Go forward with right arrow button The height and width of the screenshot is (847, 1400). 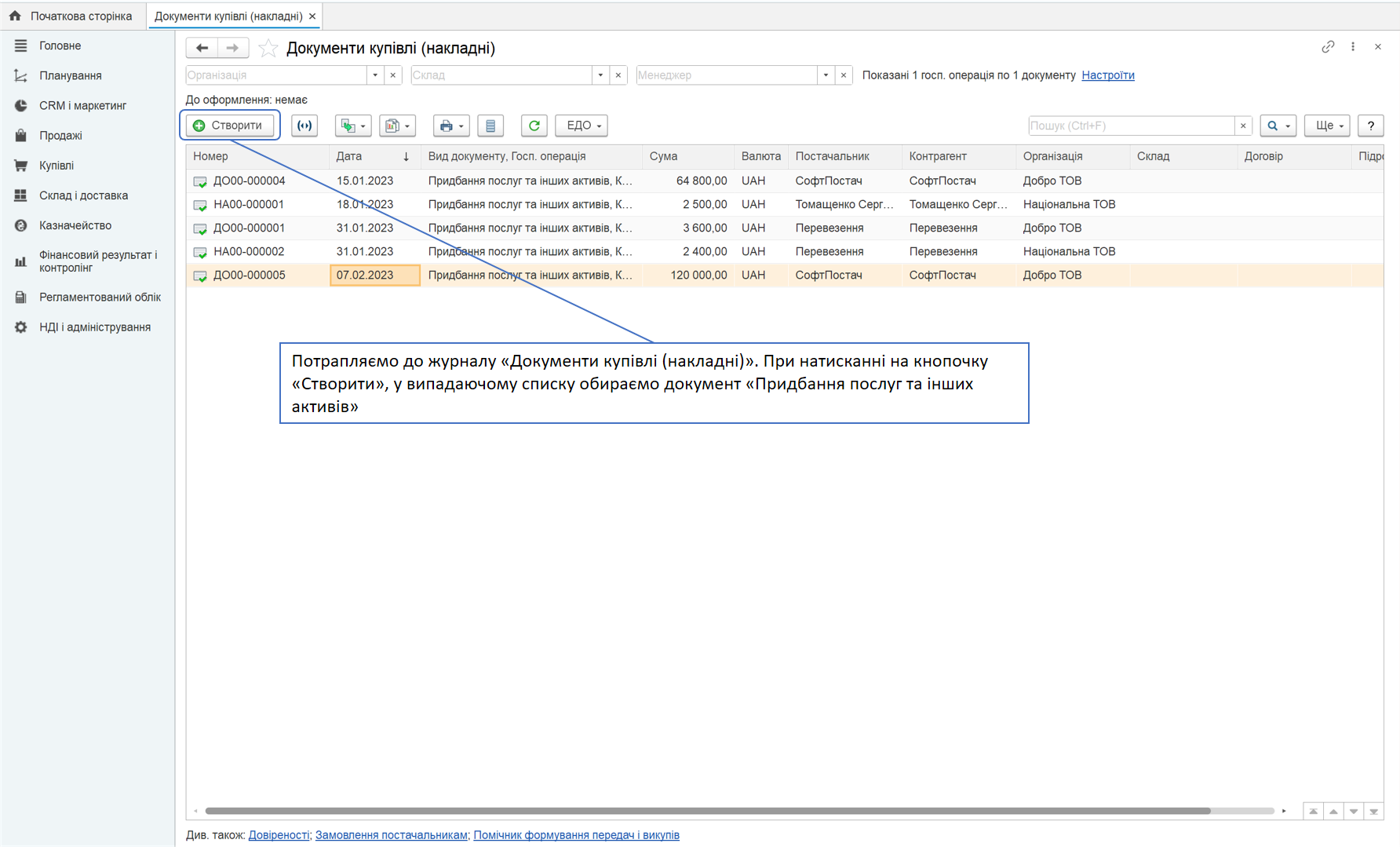tap(233, 48)
